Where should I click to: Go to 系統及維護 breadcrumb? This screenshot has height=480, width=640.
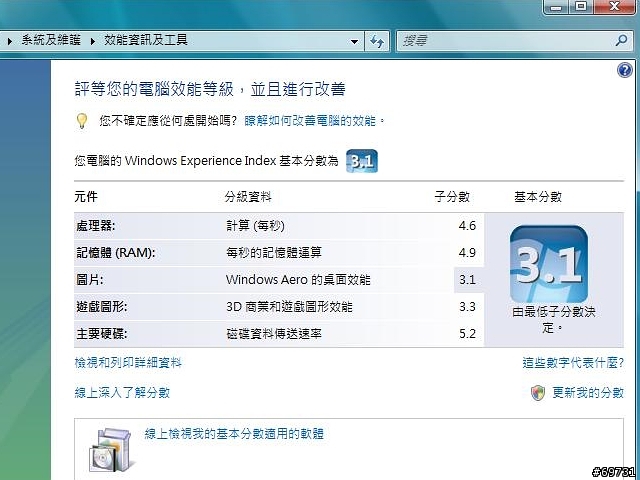click(x=51, y=40)
